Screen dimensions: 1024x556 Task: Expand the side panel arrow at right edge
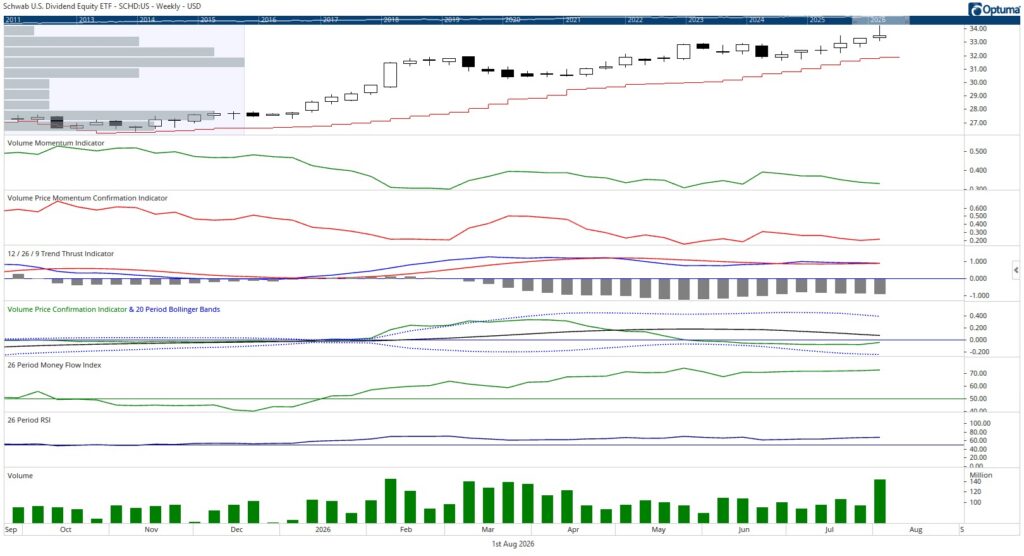[1016, 270]
